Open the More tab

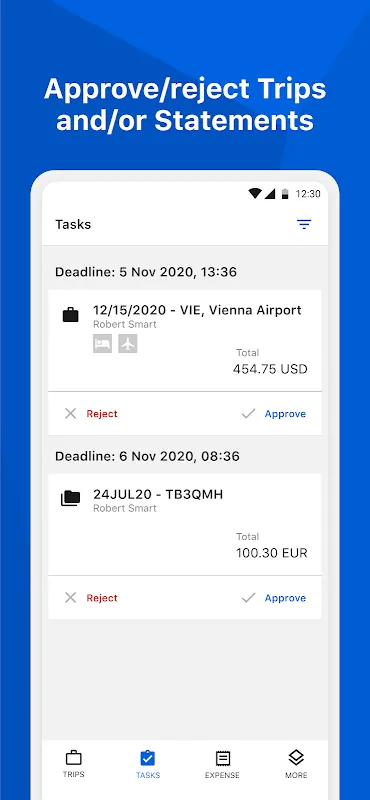tap(297, 764)
